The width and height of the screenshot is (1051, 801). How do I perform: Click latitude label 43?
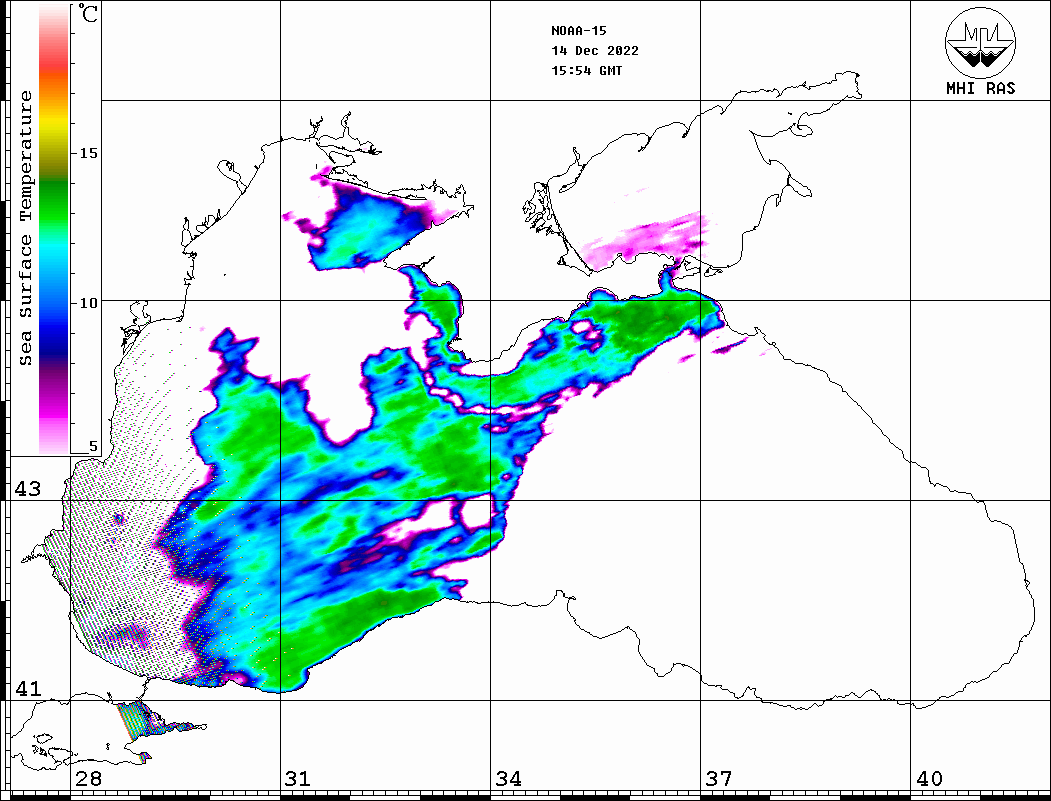click(27, 489)
